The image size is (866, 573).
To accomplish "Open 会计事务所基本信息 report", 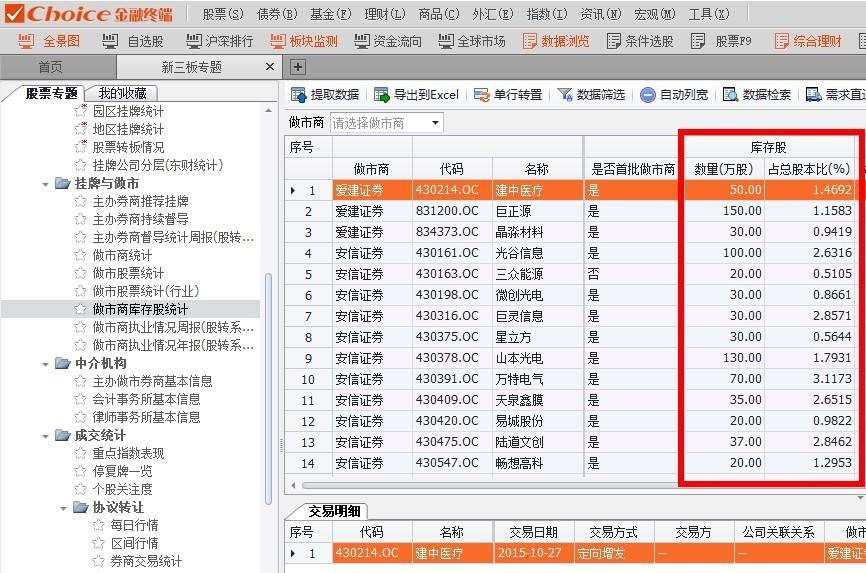I will [x=146, y=399].
